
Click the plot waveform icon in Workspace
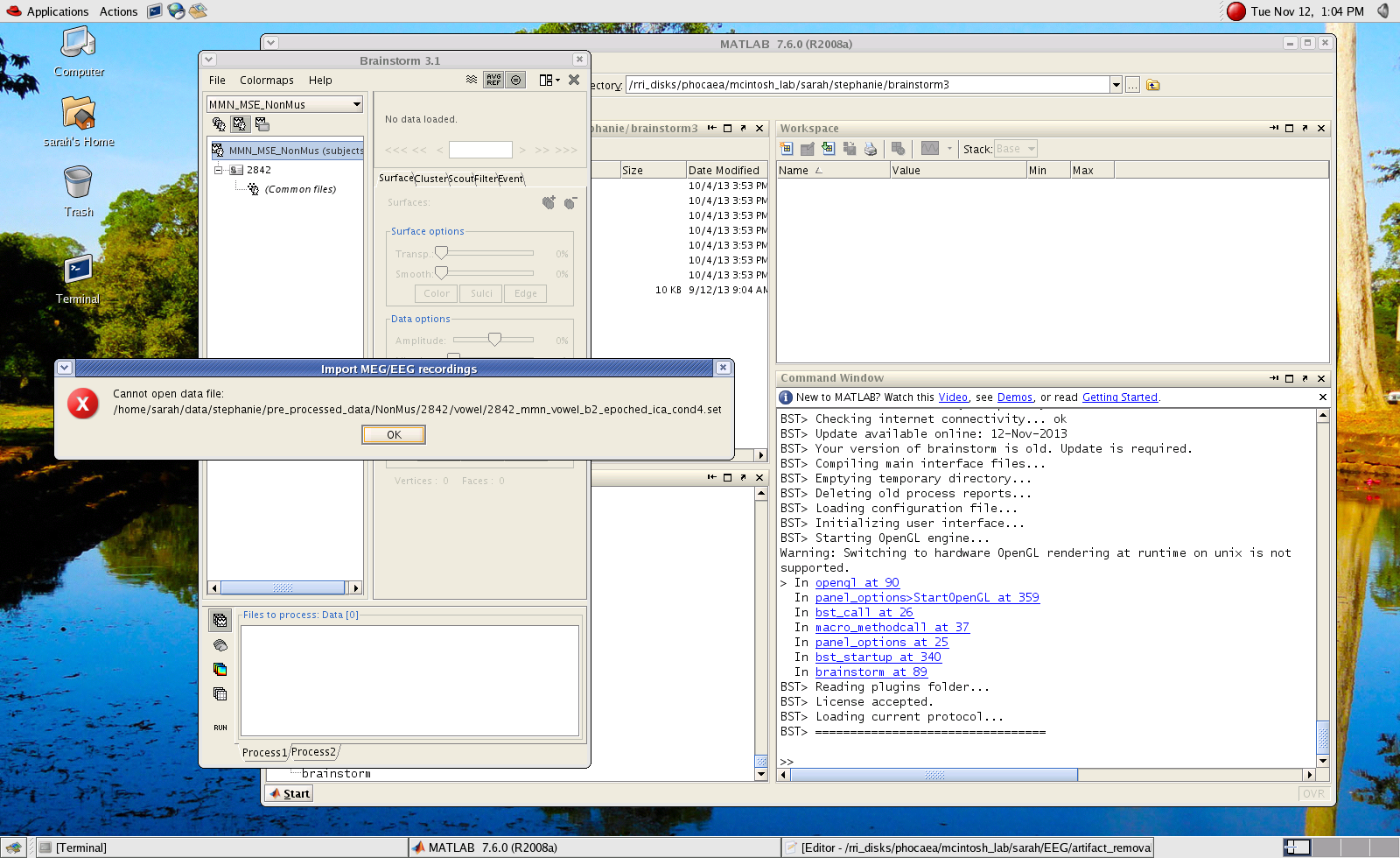(930, 149)
